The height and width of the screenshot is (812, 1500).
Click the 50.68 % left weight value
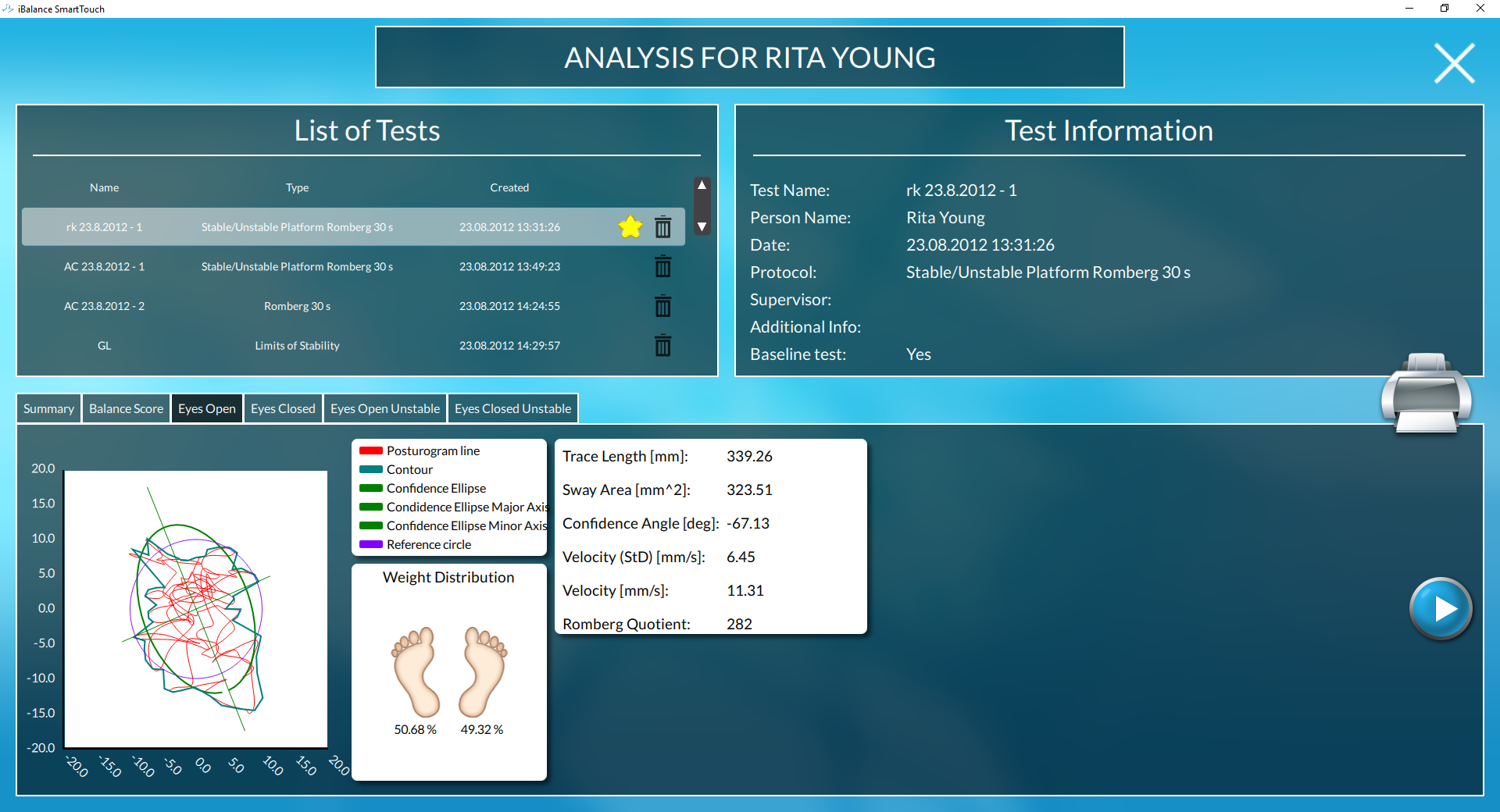tap(415, 729)
